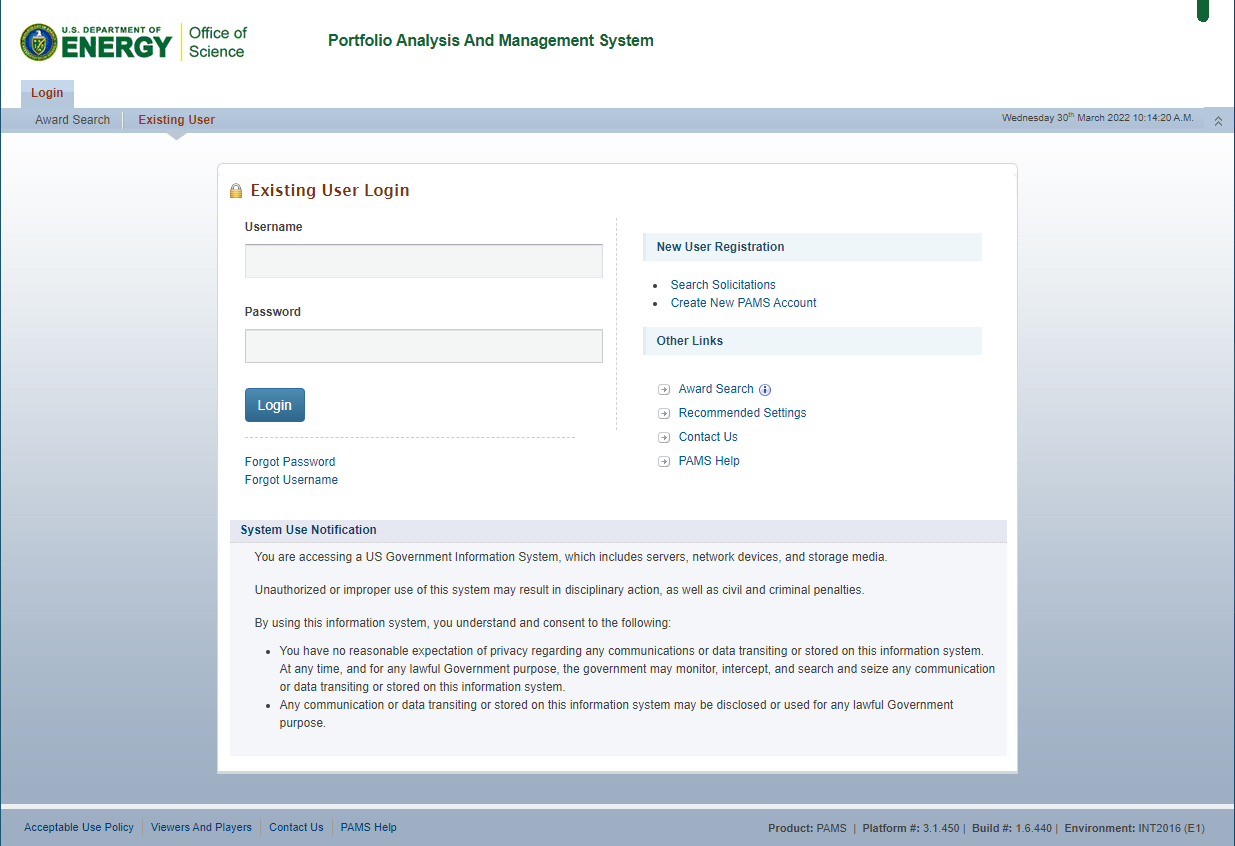
Task: Click the date and time display
Action: tap(1098, 118)
